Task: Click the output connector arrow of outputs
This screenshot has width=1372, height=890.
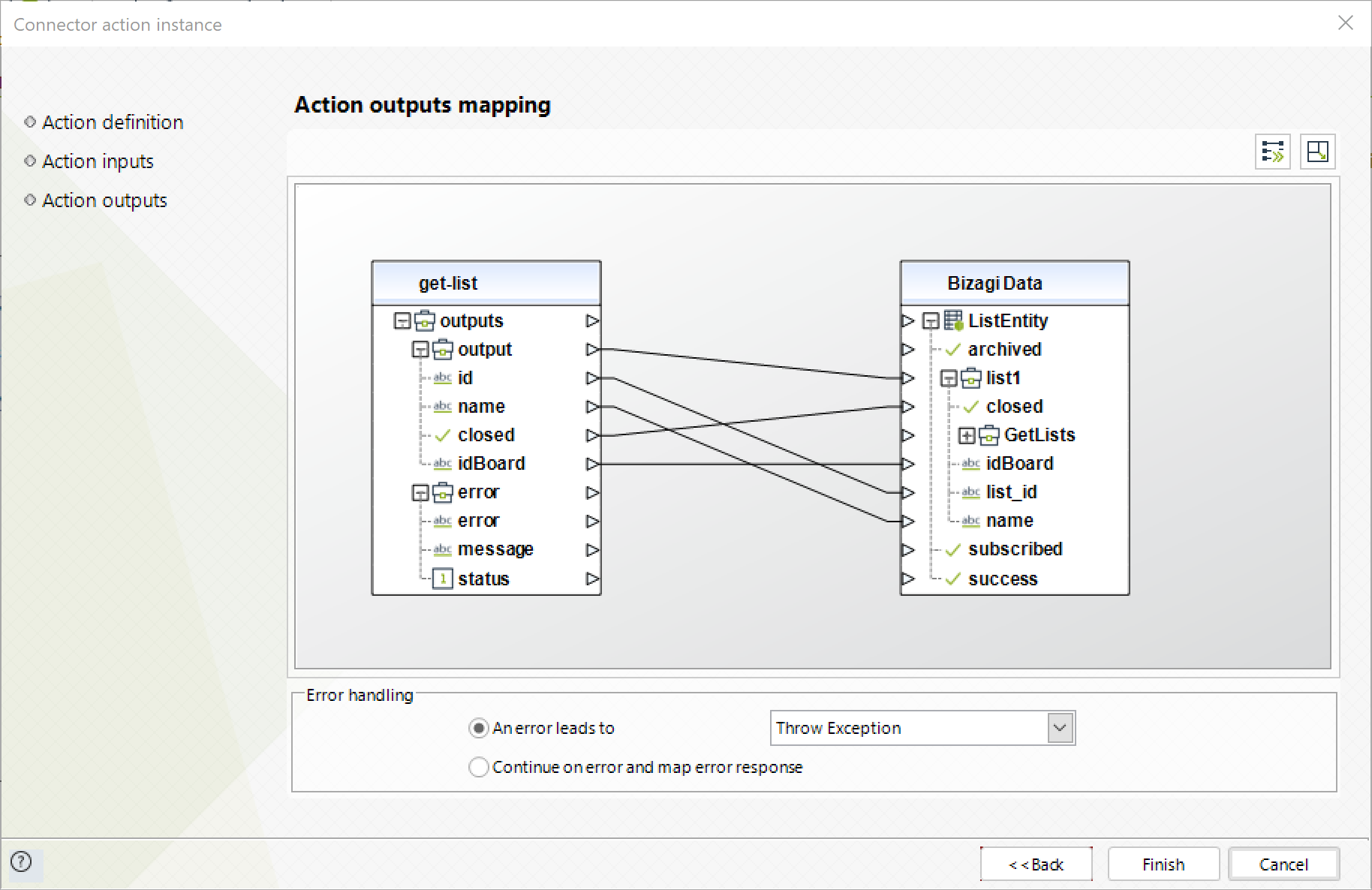Action: click(592, 321)
